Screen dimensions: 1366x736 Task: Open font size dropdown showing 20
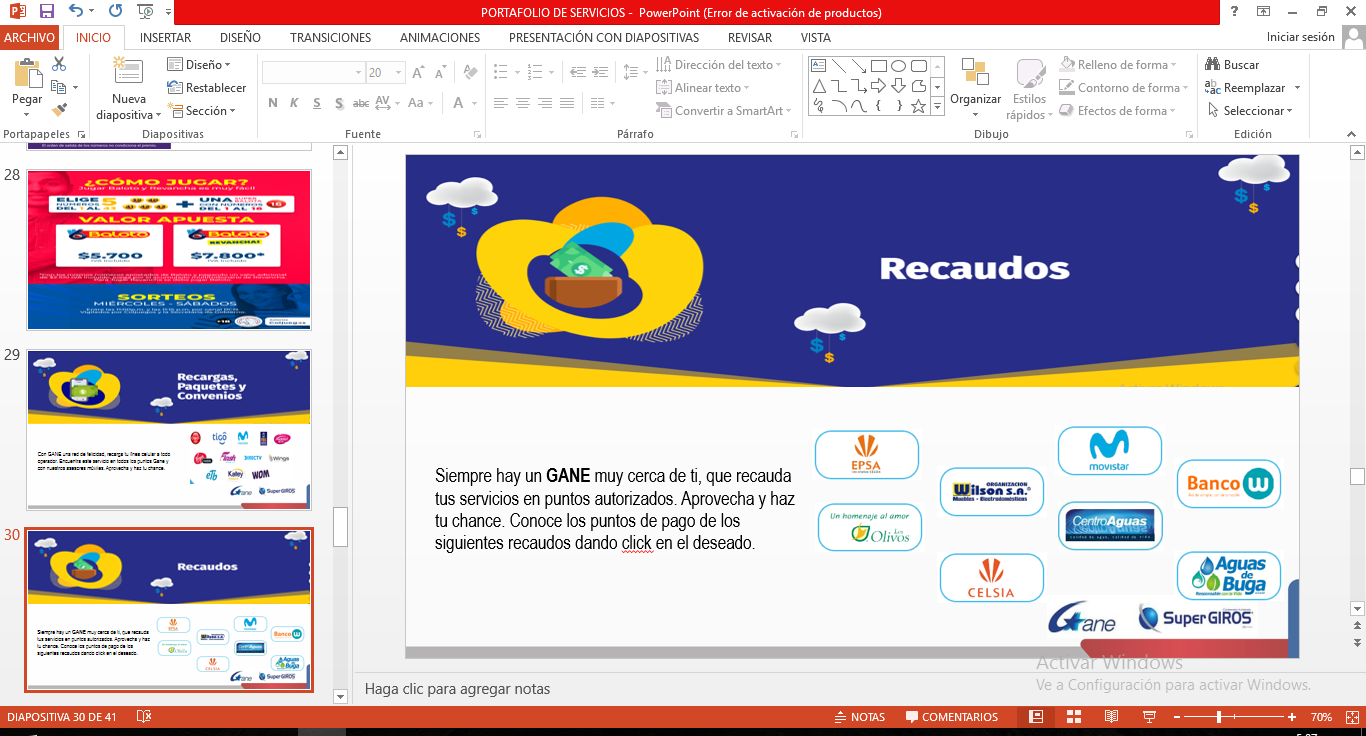click(x=396, y=73)
